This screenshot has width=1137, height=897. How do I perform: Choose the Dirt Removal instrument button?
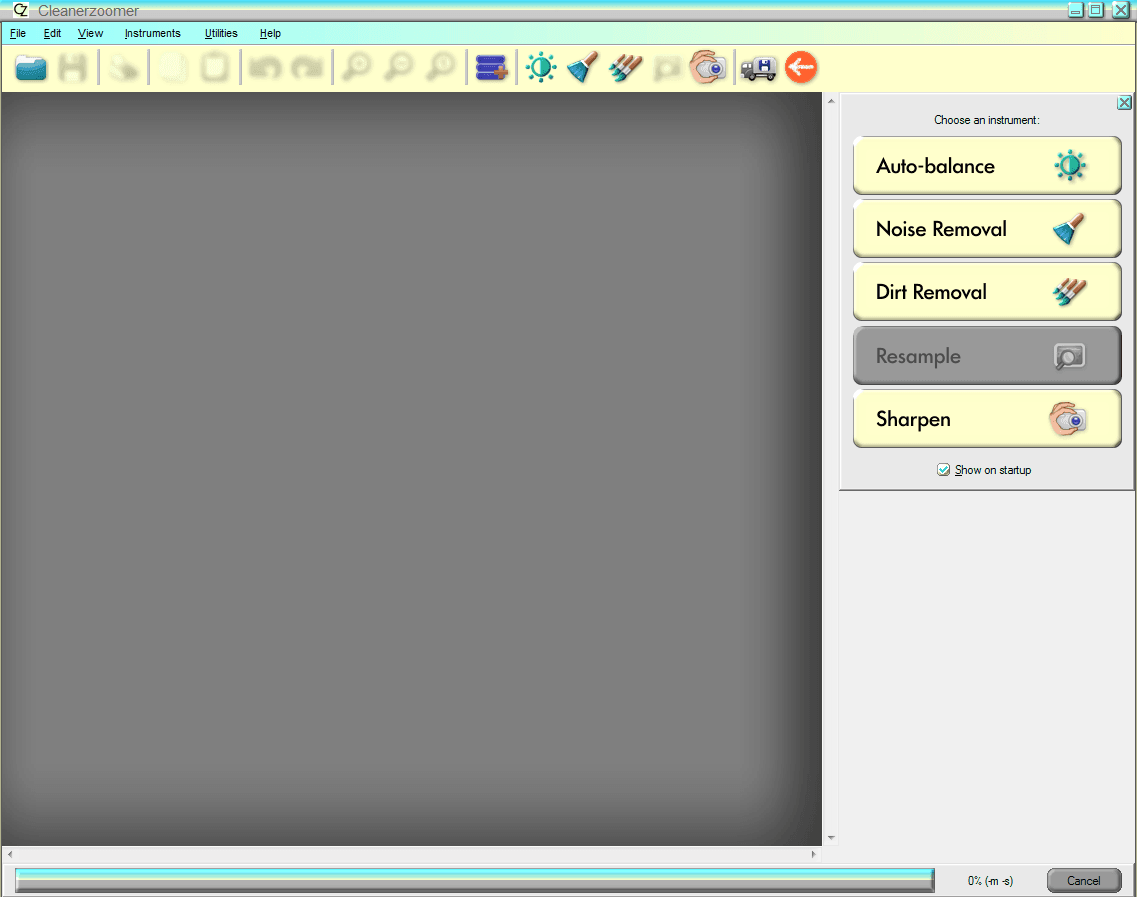coord(986,293)
